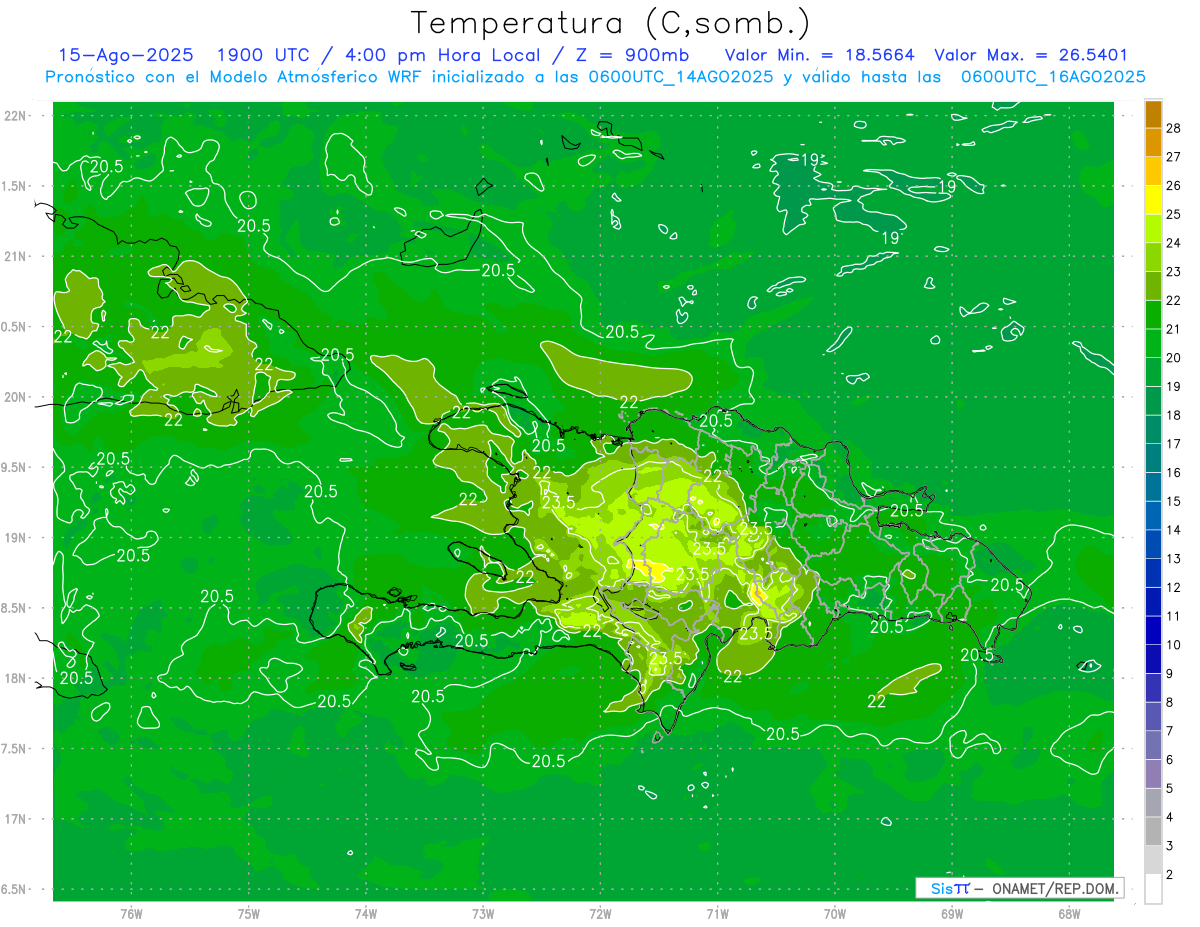Viewport: 1200px width, 927px height.
Task: Click the 74W longitude axis label
Action: (366, 913)
